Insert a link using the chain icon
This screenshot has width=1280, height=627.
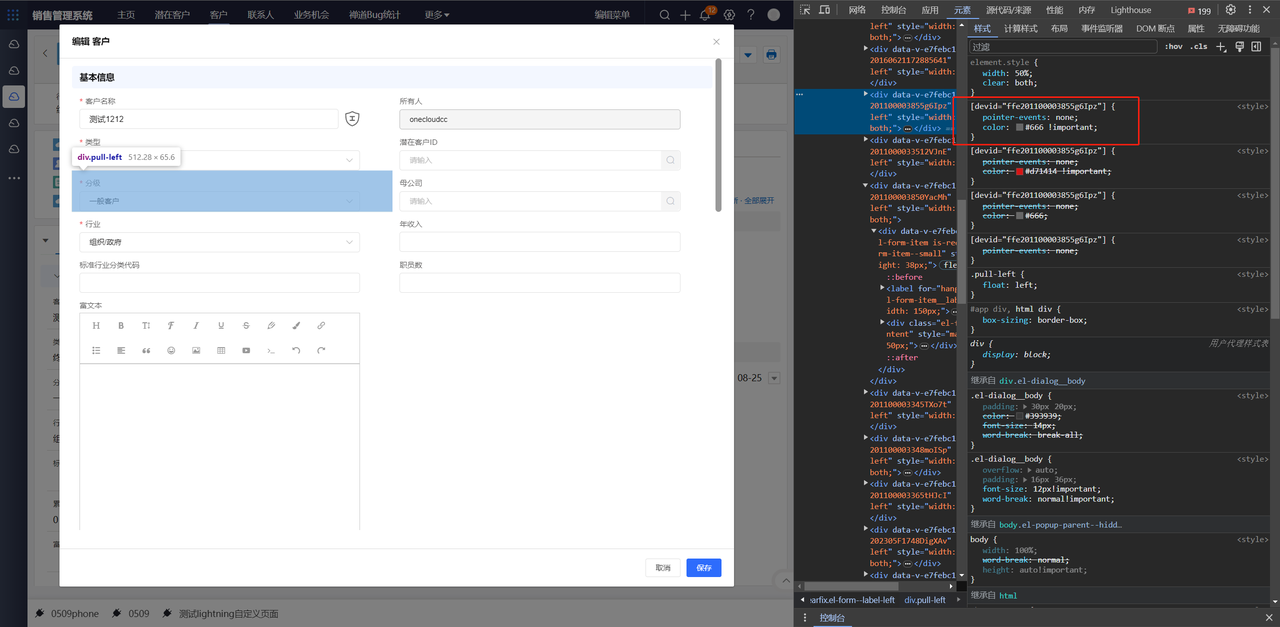321,326
